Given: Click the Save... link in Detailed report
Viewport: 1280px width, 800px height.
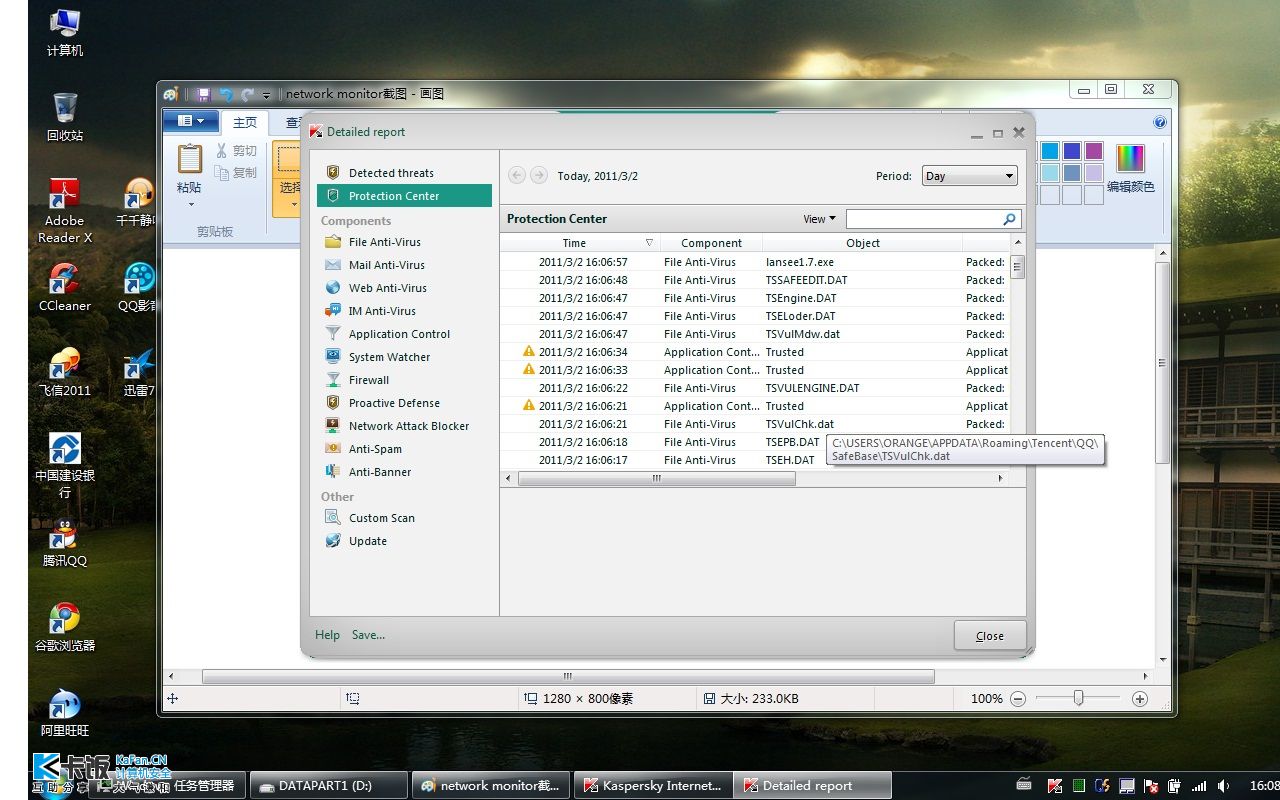Looking at the screenshot, I should (368, 634).
